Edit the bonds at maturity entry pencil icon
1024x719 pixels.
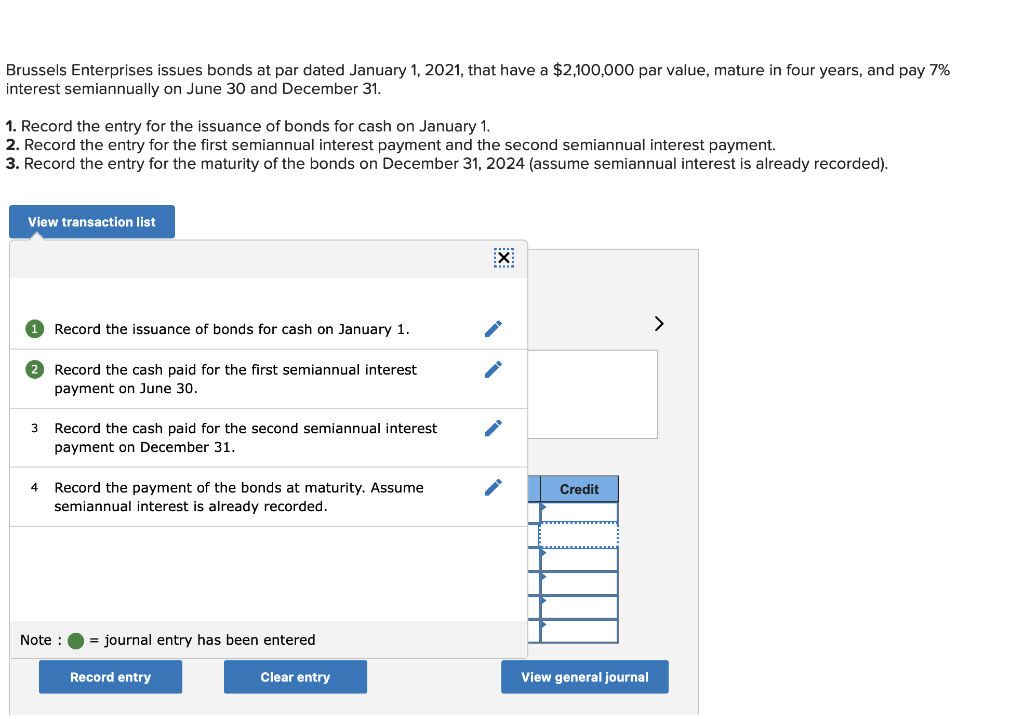pos(493,487)
